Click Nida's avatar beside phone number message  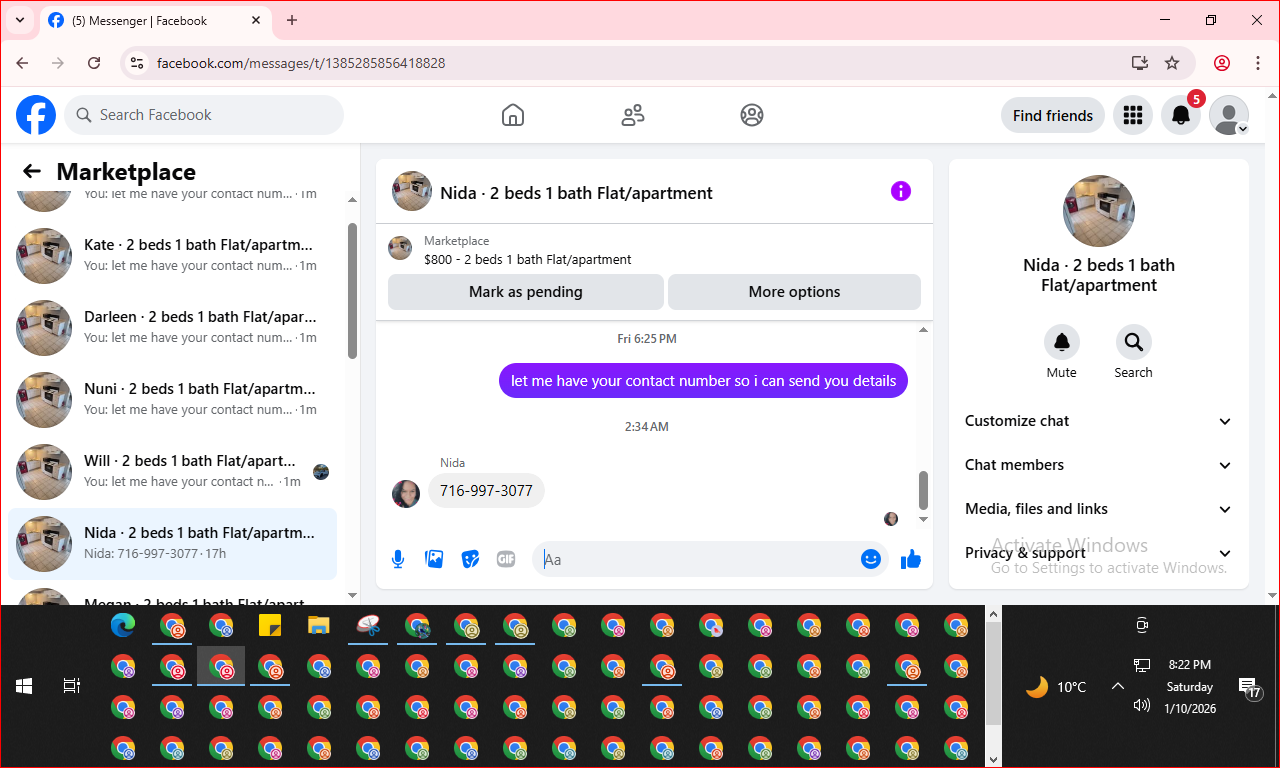click(406, 493)
